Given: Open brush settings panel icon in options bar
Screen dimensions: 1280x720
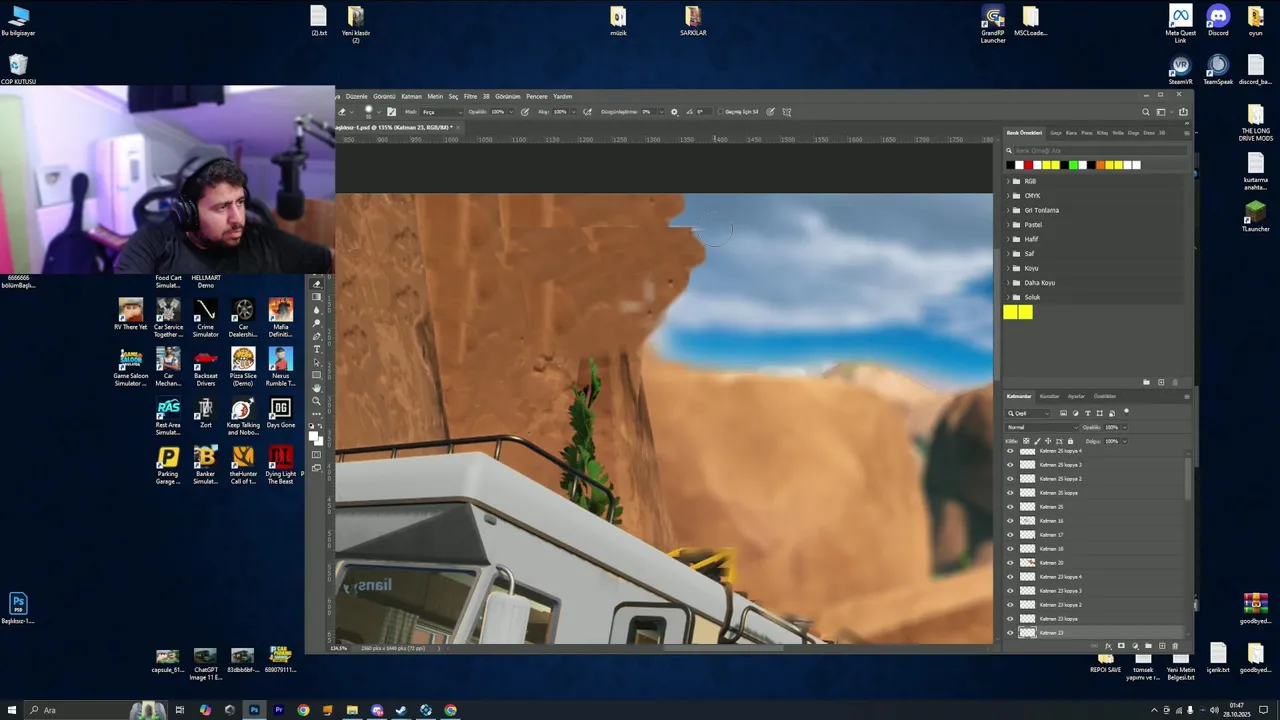Looking at the screenshot, I should click(391, 112).
